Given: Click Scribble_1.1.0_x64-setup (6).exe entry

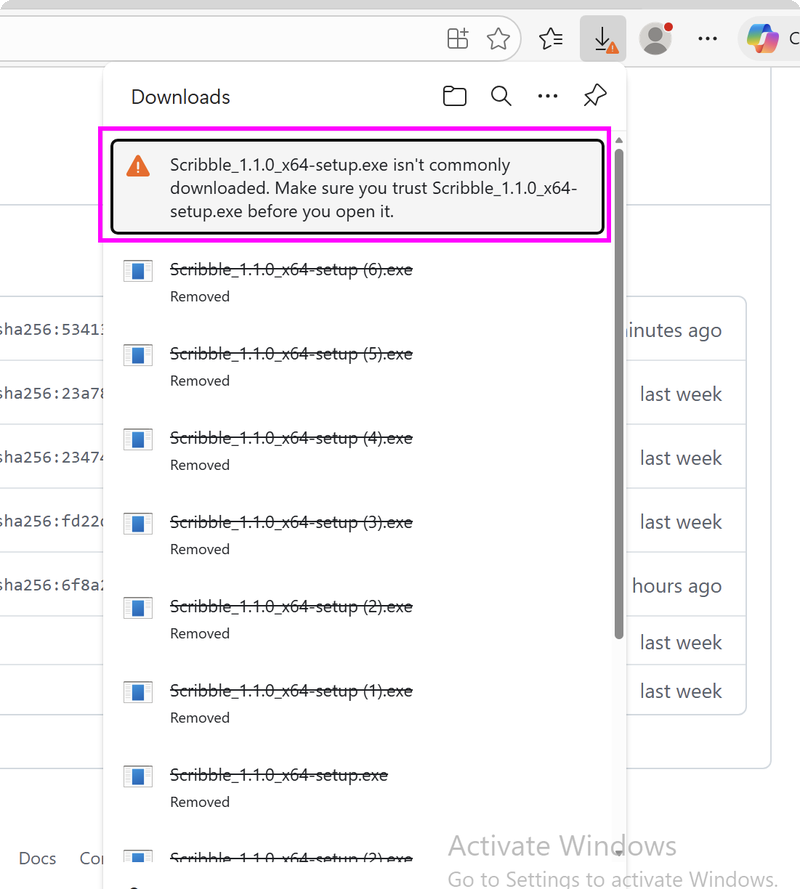Looking at the screenshot, I should 291,270.
